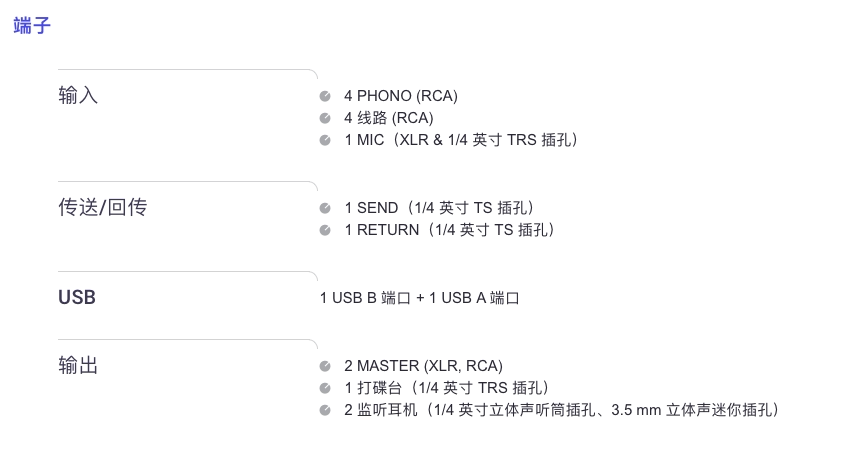Select the USB category label
The height and width of the screenshot is (461, 868).
coord(77,298)
